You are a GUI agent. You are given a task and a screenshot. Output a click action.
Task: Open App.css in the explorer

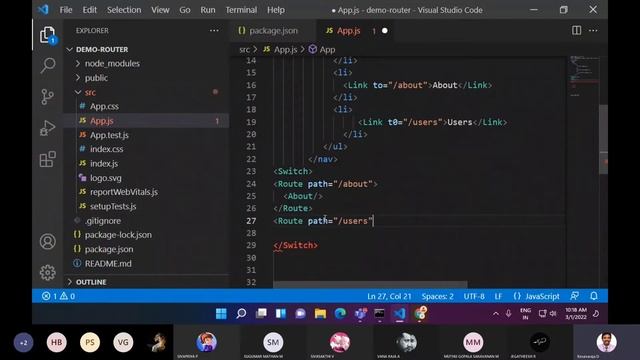click(x=104, y=106)
